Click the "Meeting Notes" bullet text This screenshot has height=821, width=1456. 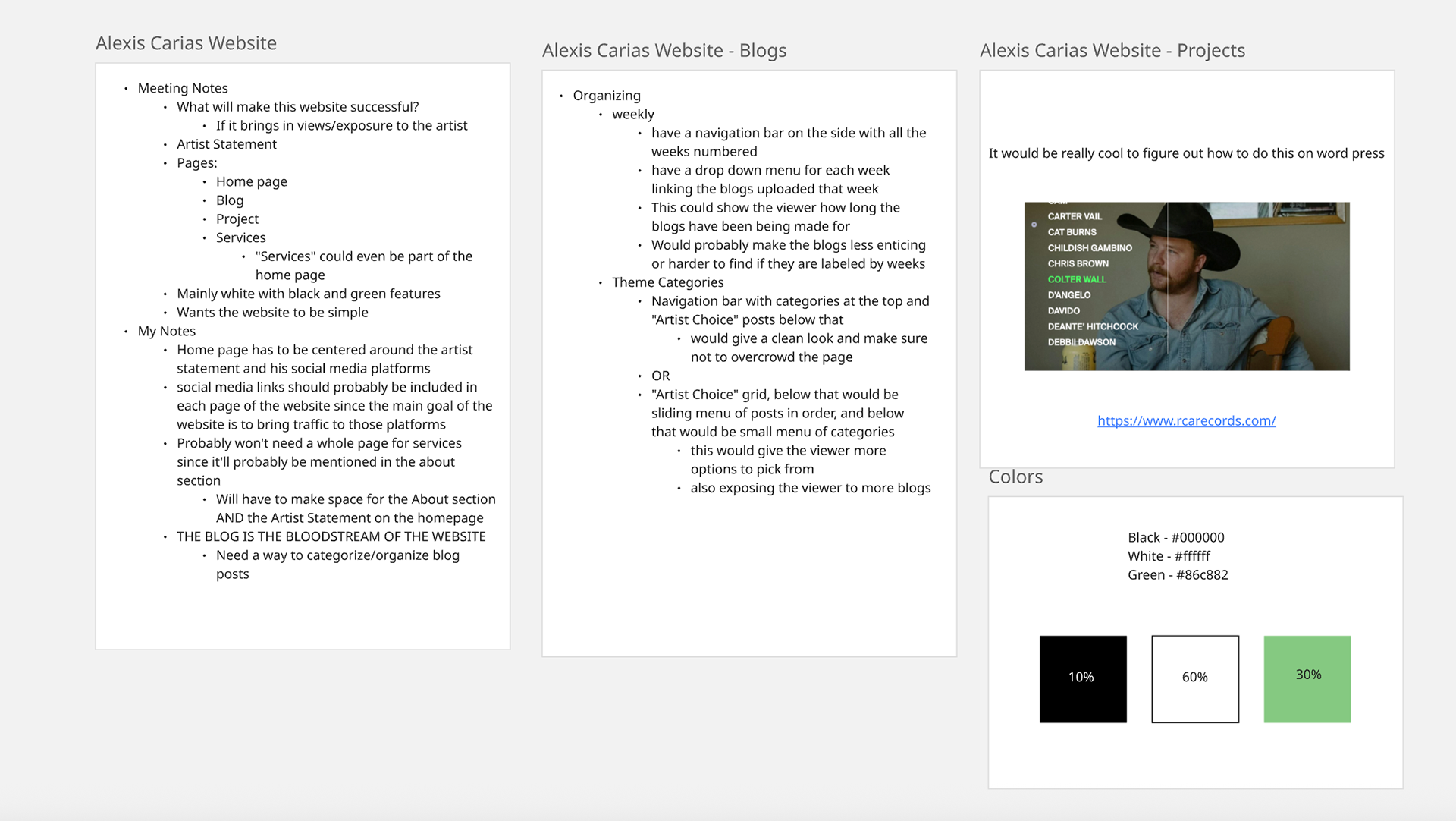(182, 88)
